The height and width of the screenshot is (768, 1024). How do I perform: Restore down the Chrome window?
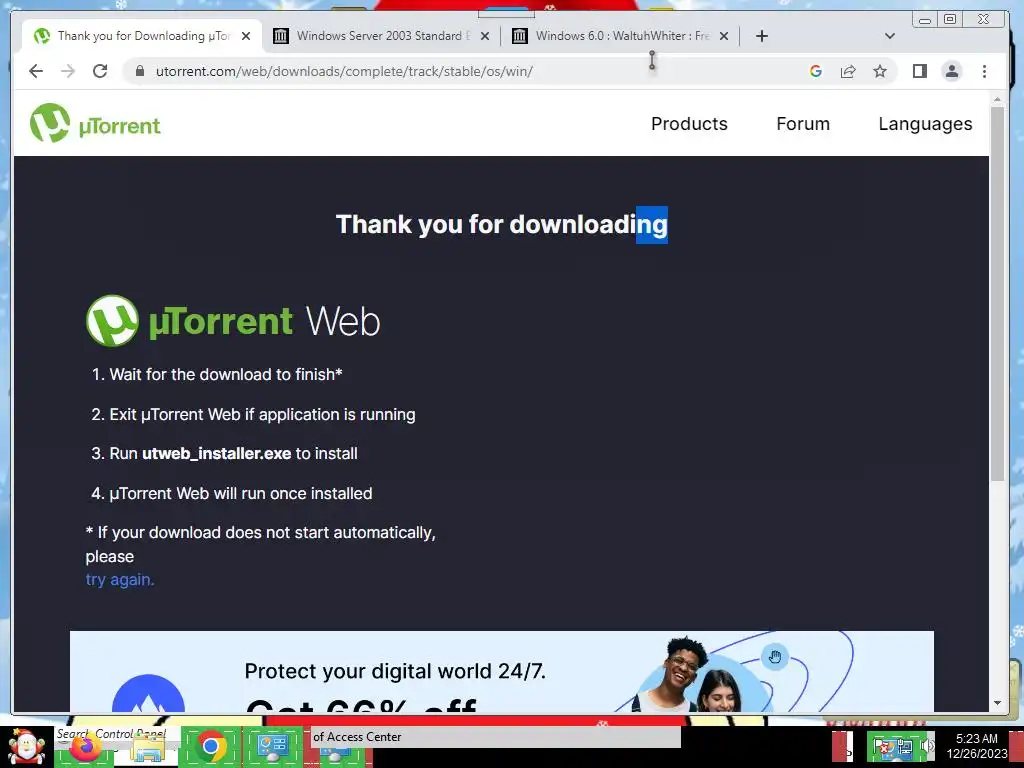[950, 20]
